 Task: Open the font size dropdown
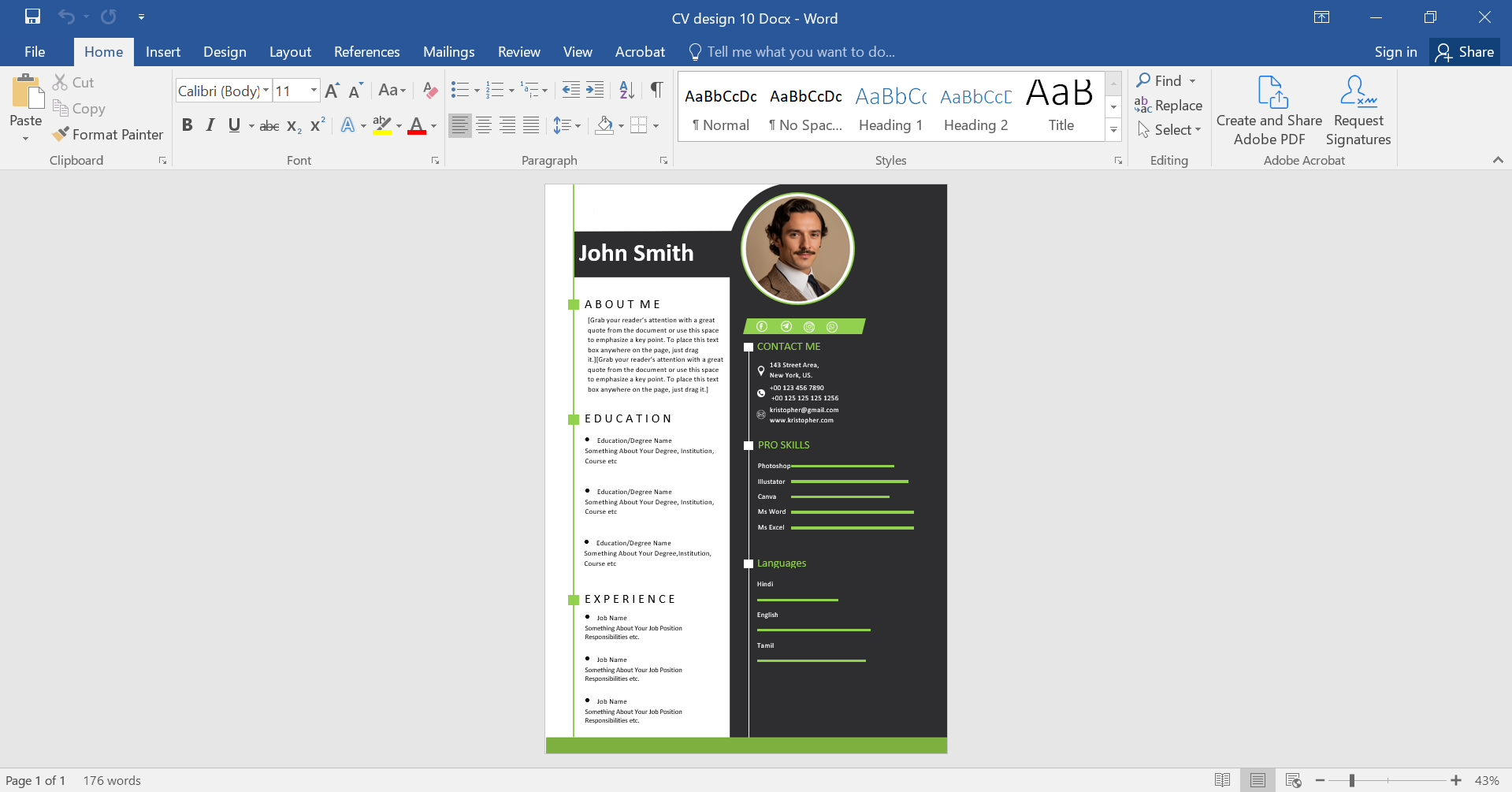click(x=312, y=90)
